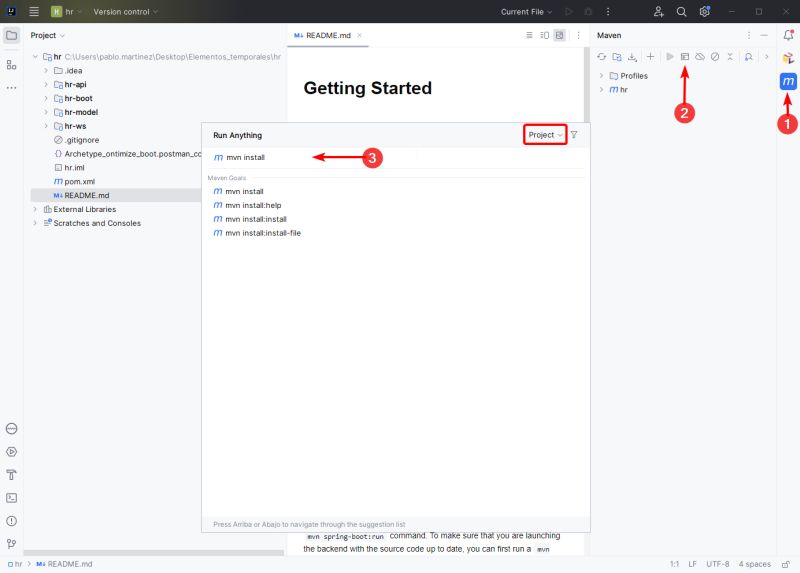Open Search Everywhere magnifier
Image resolution: width=800 pixels, height=573 pixels.
681,11
